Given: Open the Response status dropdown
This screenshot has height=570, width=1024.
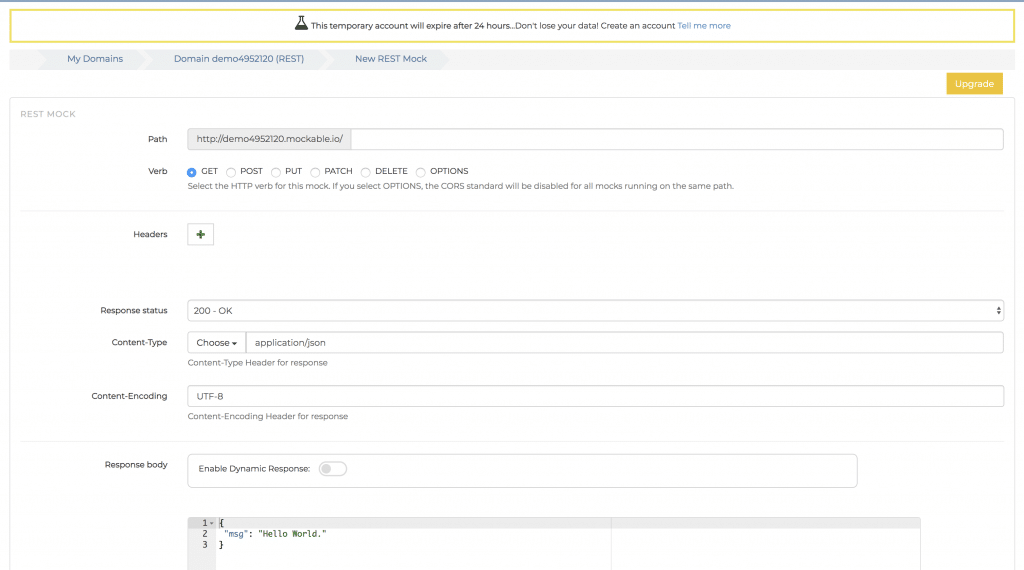Looking at the screenshot, I should (595, 311).
